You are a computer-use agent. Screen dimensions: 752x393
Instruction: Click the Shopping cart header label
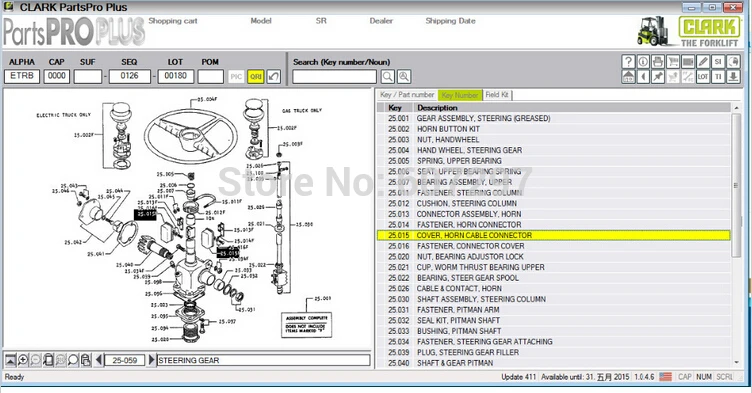[x=173, y=21]
